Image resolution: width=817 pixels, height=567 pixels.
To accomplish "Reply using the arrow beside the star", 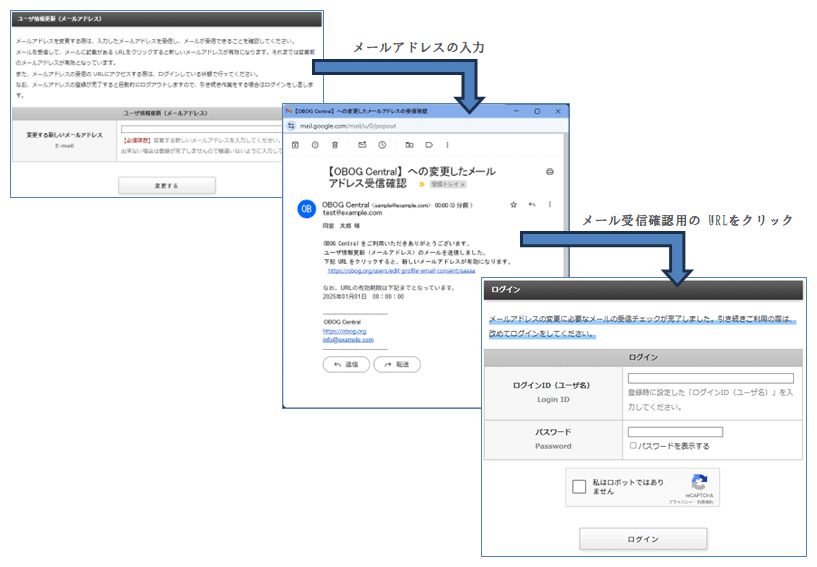I will pos(531,205).
